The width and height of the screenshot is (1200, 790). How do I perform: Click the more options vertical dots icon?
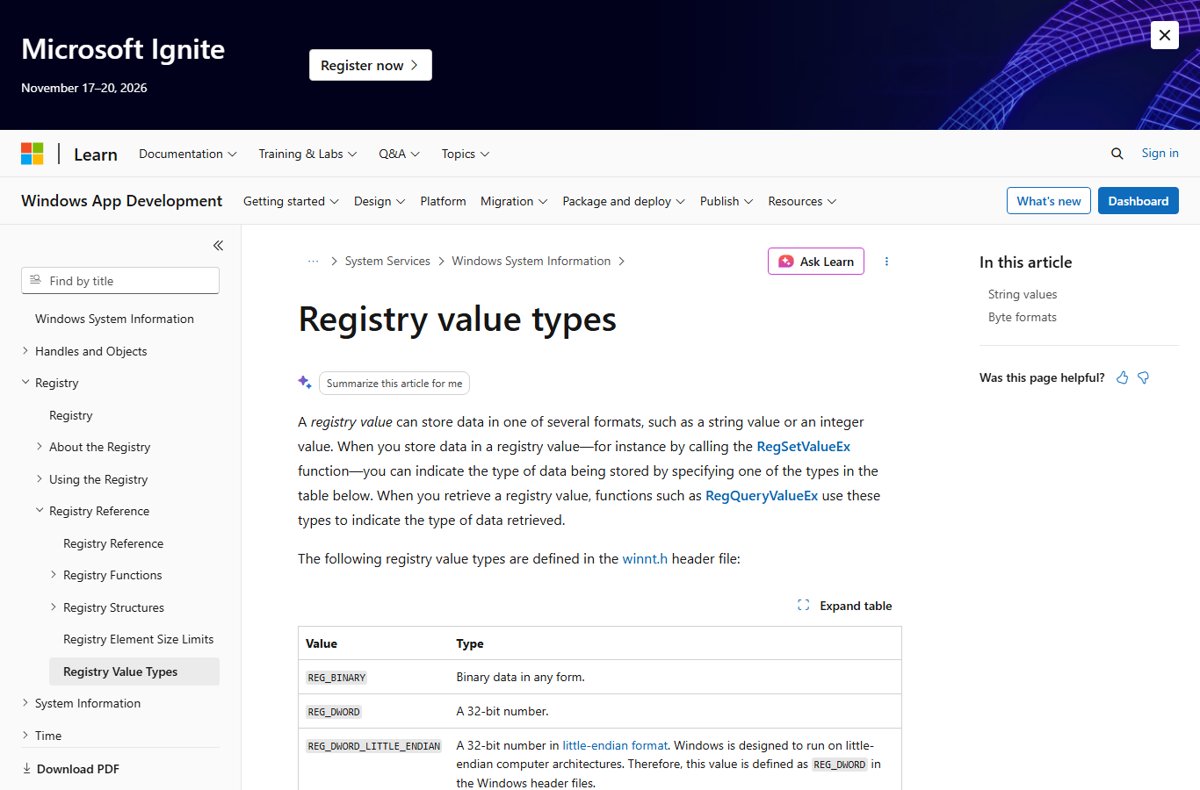pos(886,261)
